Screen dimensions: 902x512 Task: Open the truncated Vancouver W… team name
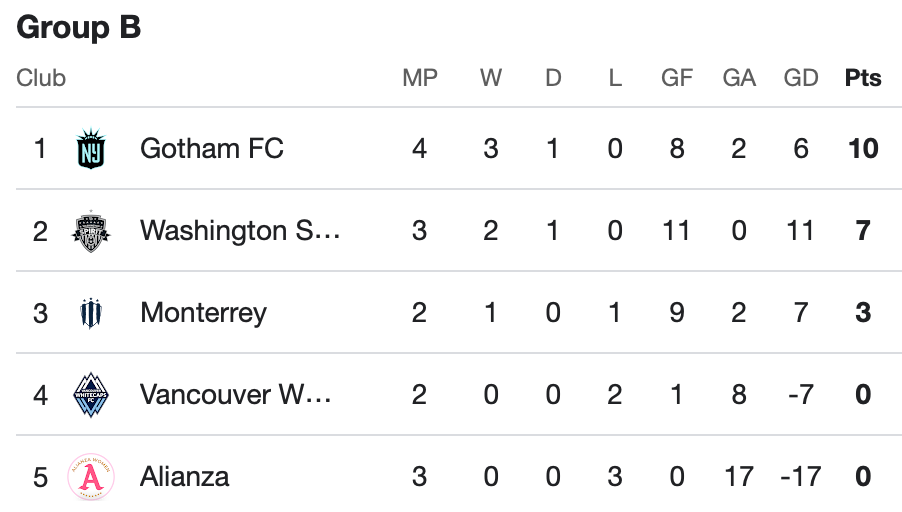tap(236, 395)
